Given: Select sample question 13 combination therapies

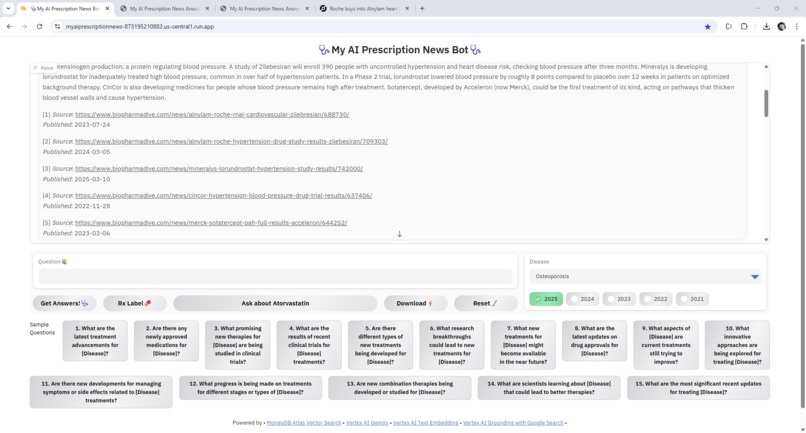Looking at the screenshot, I should (399, 388).
